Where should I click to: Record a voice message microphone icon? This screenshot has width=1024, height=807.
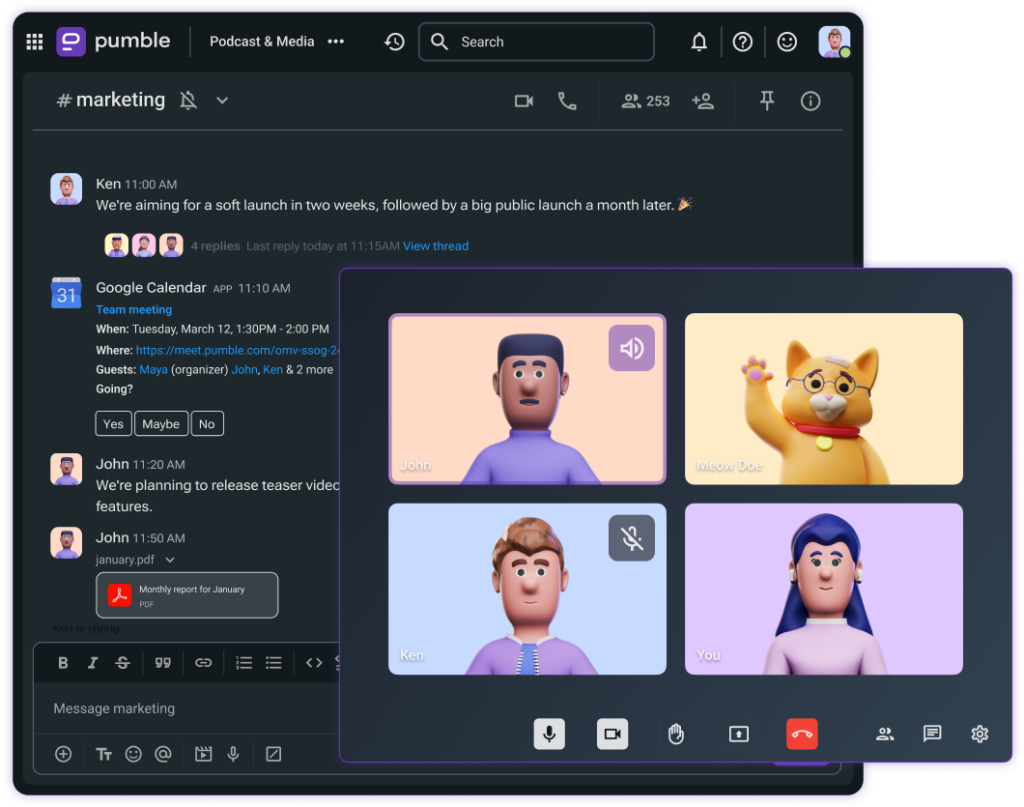coord(233,754)
